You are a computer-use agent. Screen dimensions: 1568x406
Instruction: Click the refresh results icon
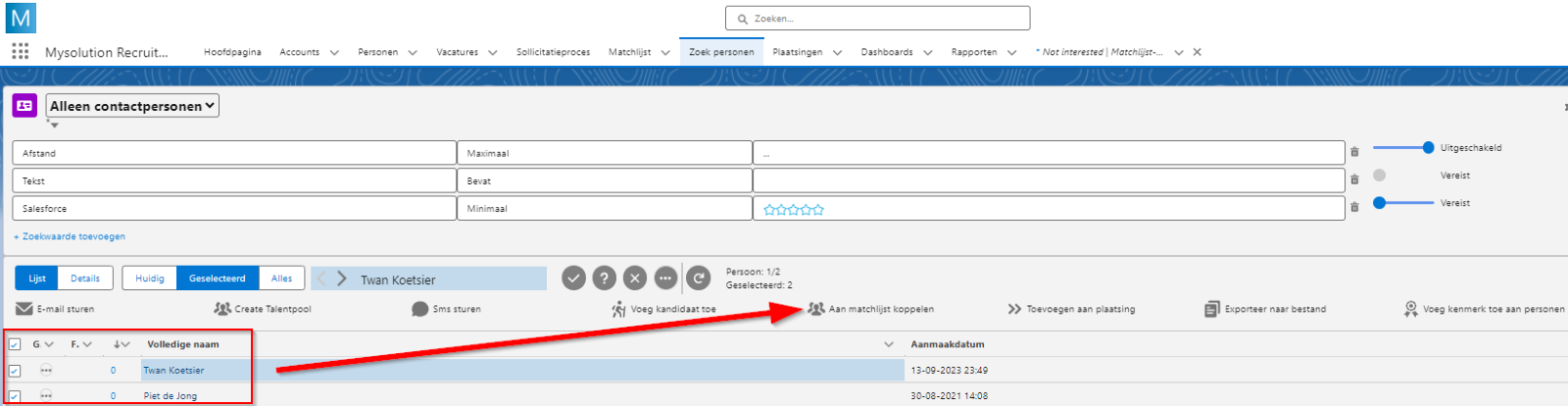[698, 279]
